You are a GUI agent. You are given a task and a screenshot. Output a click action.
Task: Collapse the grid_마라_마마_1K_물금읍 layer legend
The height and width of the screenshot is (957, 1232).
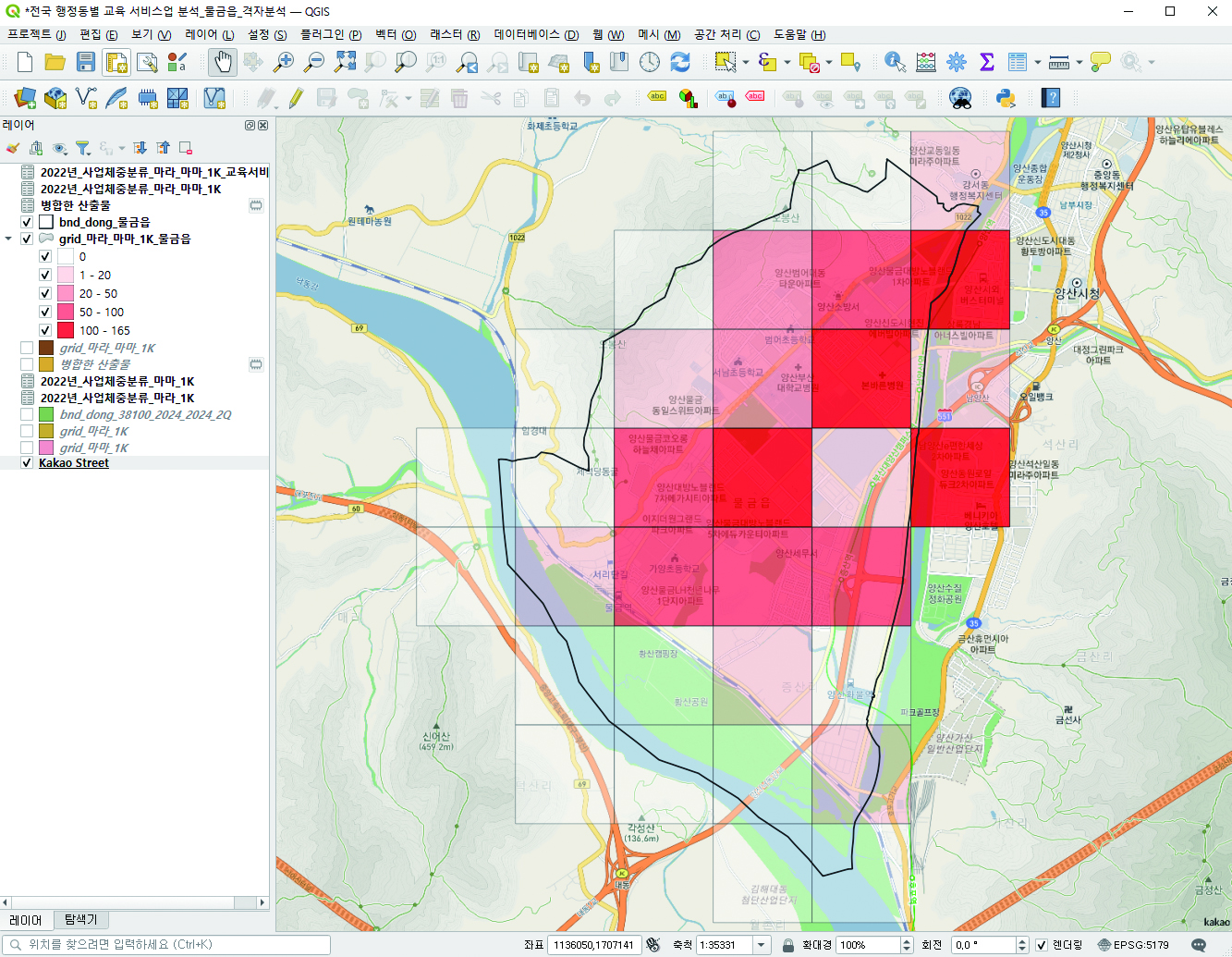pyautogui.click(x=9, y=239)
